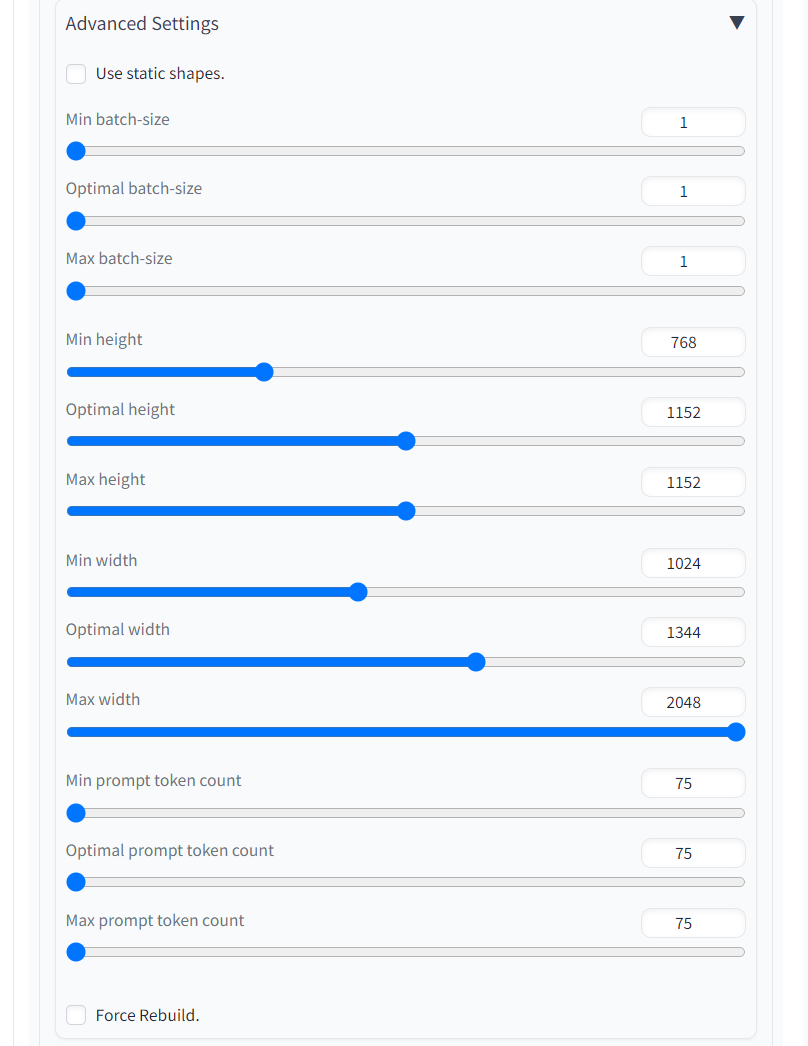Click the Max batch-size slider handle
Viewport: 808px width, 1046px height.
click(76, 291)
